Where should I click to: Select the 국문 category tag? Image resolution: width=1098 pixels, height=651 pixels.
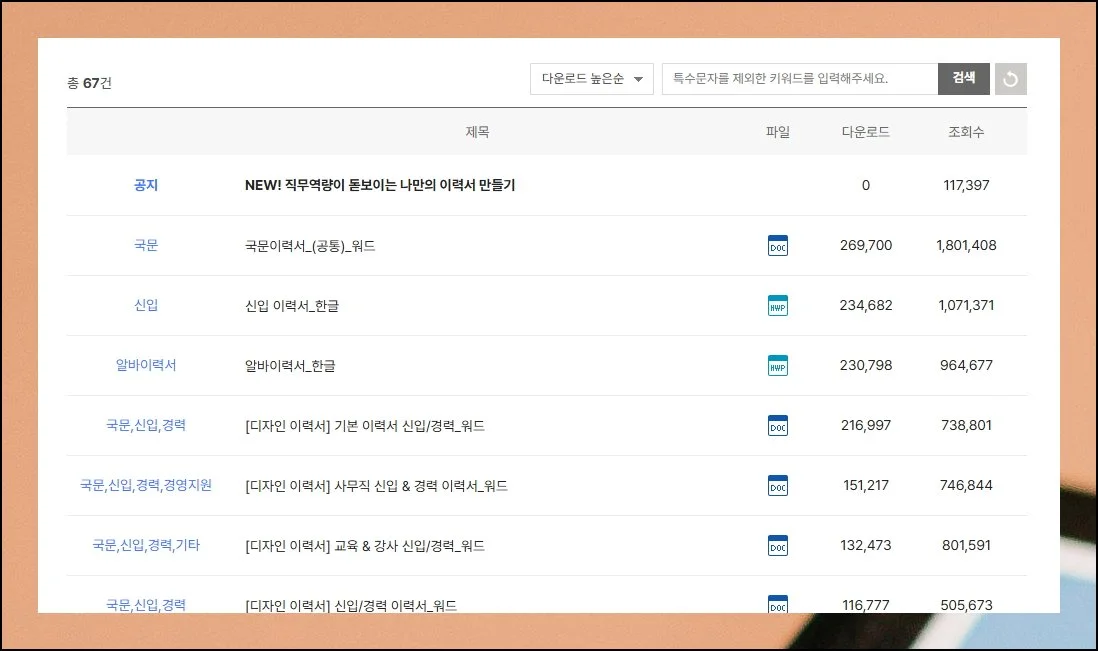146,245
